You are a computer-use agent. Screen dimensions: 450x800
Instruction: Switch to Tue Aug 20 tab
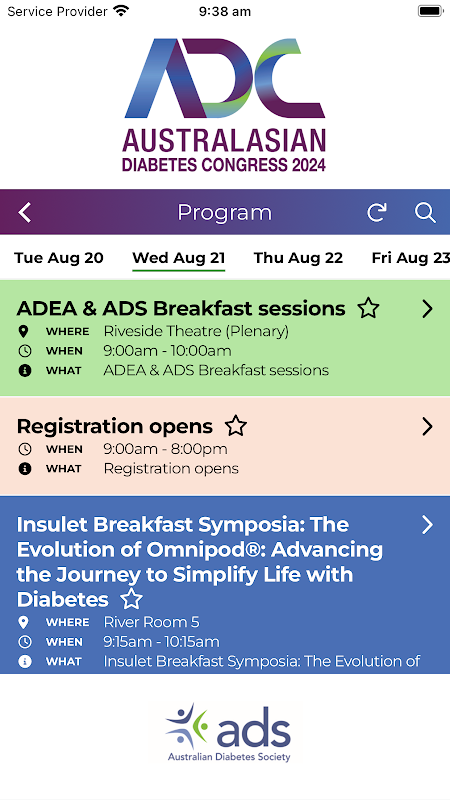point(59,258)
